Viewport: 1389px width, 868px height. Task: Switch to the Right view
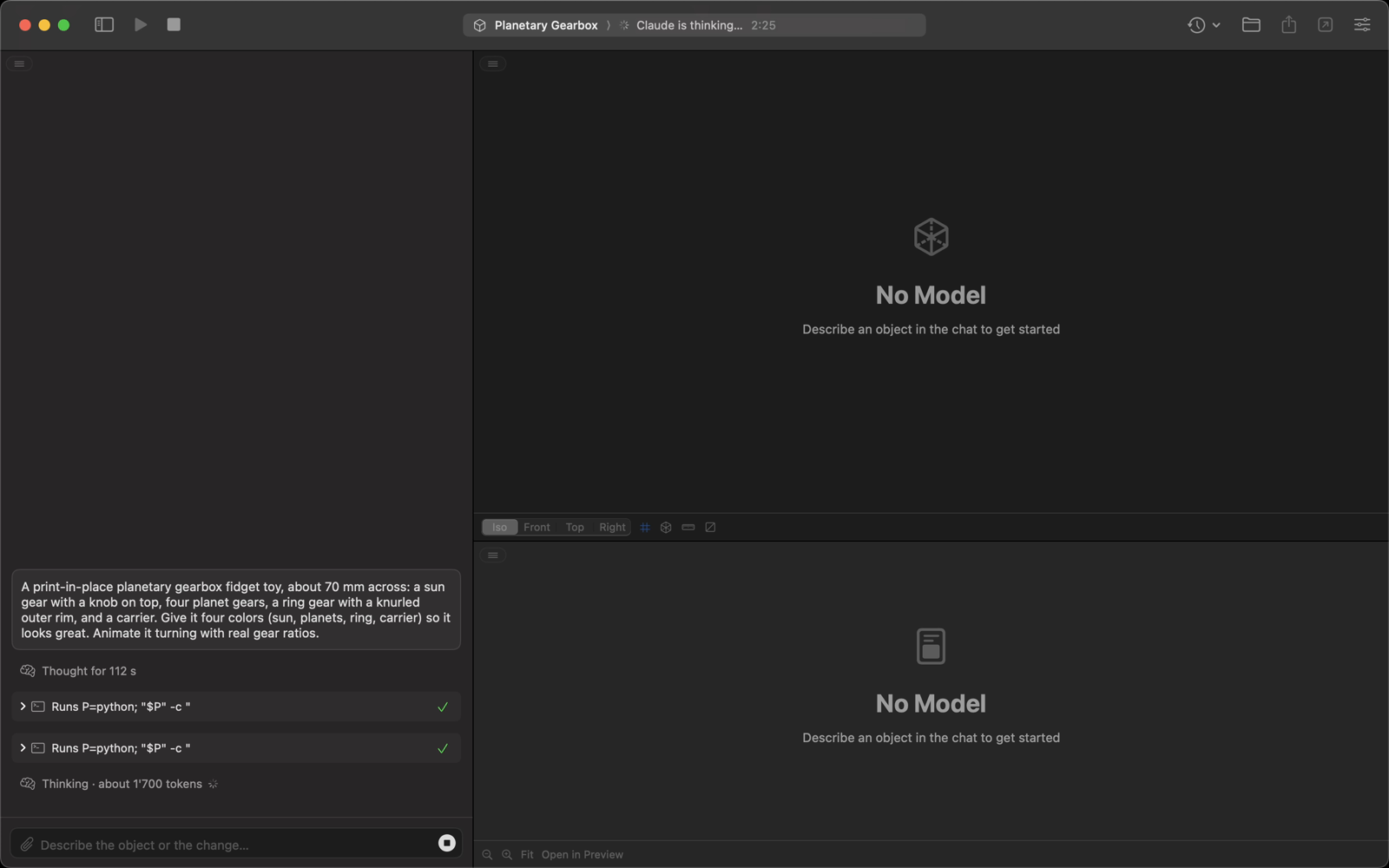612,527
